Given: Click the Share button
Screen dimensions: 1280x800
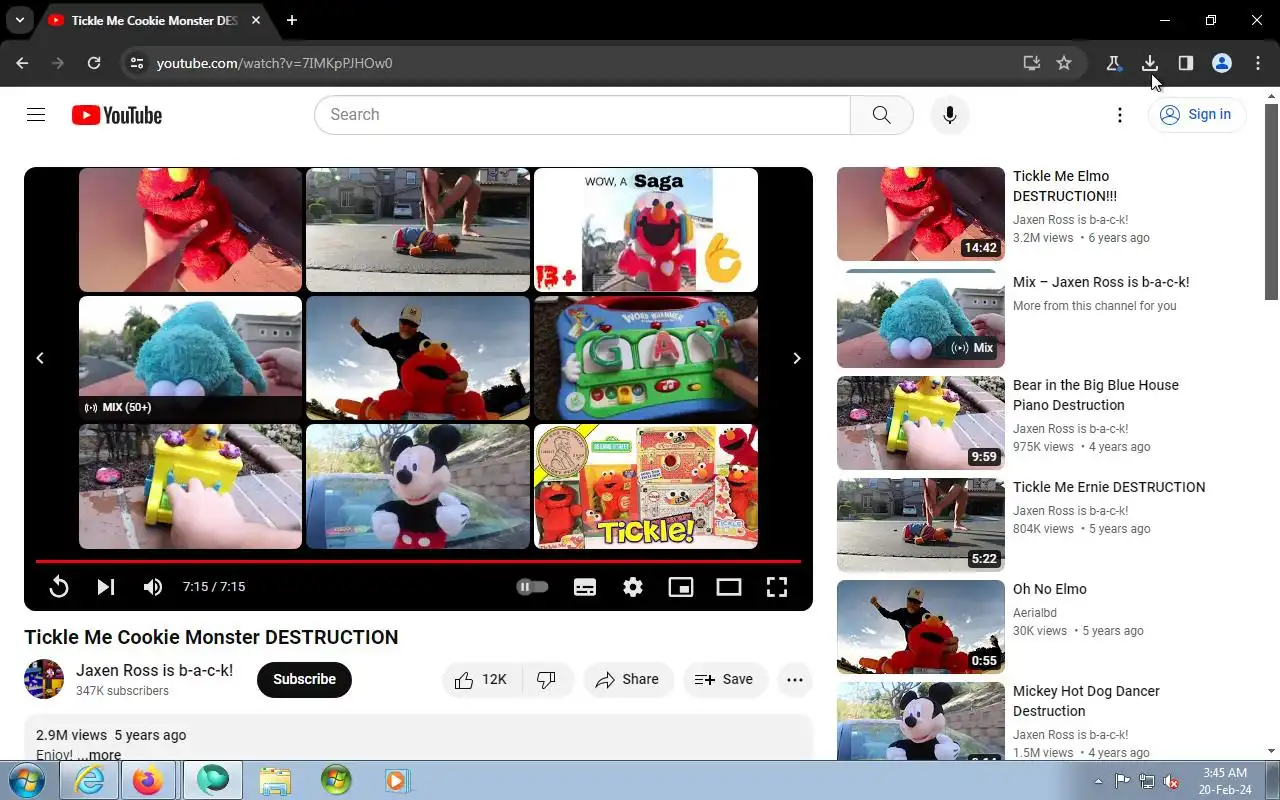Looking at the screenshot, I should pyautogui.click(x=628, y=679).
